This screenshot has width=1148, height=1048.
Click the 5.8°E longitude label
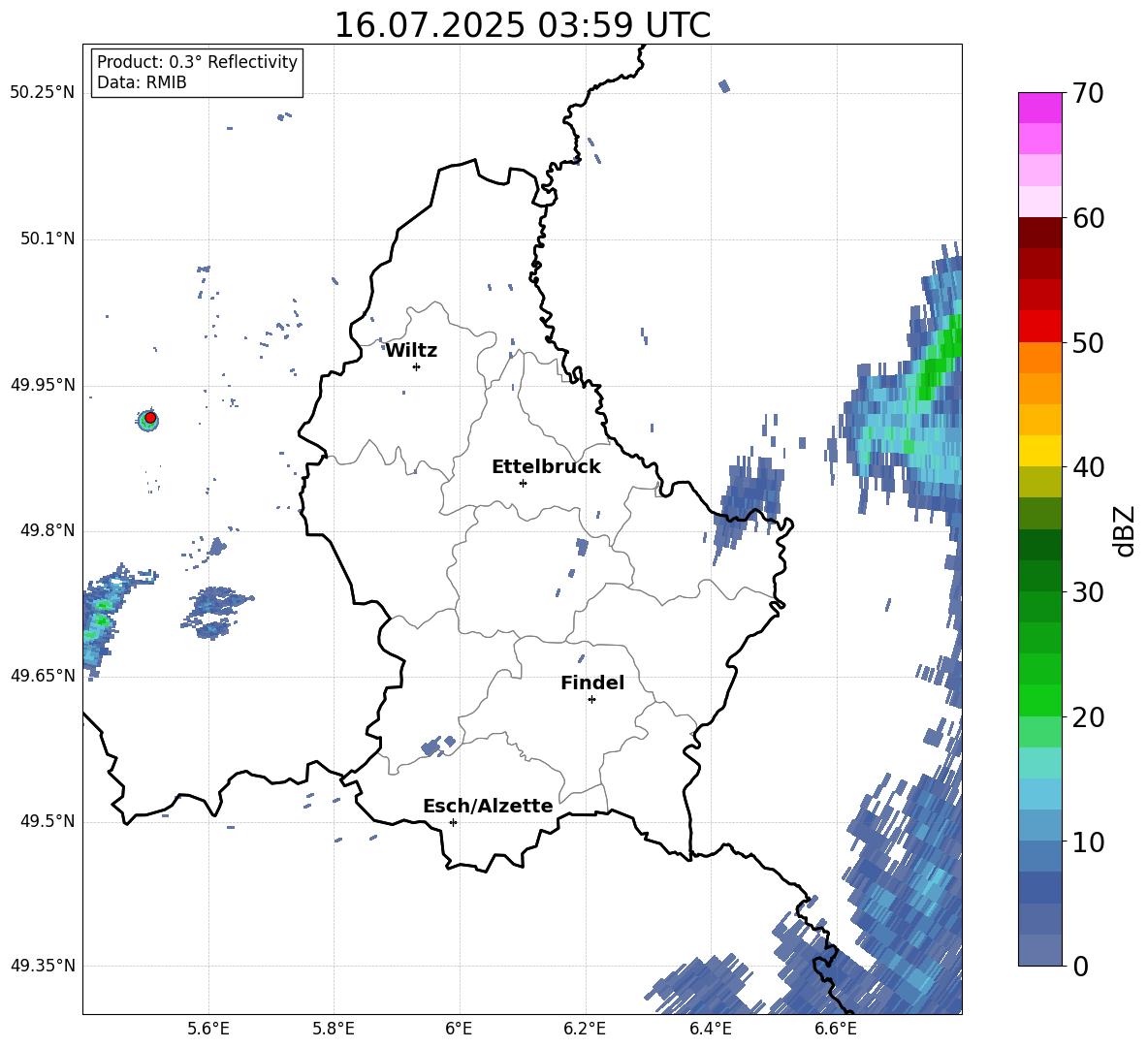point(334,1030)
